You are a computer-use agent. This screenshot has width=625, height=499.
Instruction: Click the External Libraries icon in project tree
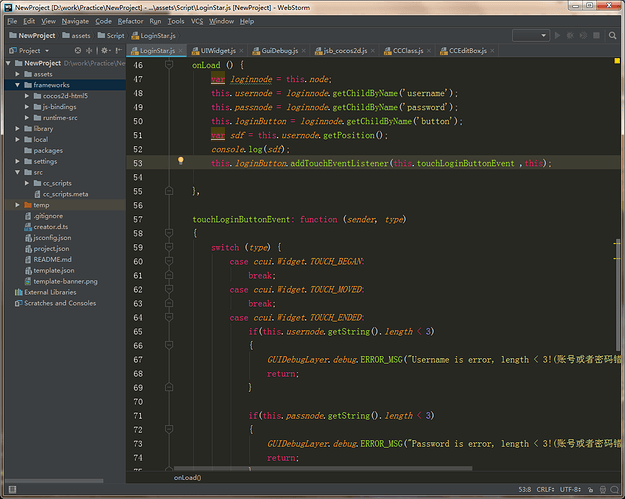click(x=17, y=292)
